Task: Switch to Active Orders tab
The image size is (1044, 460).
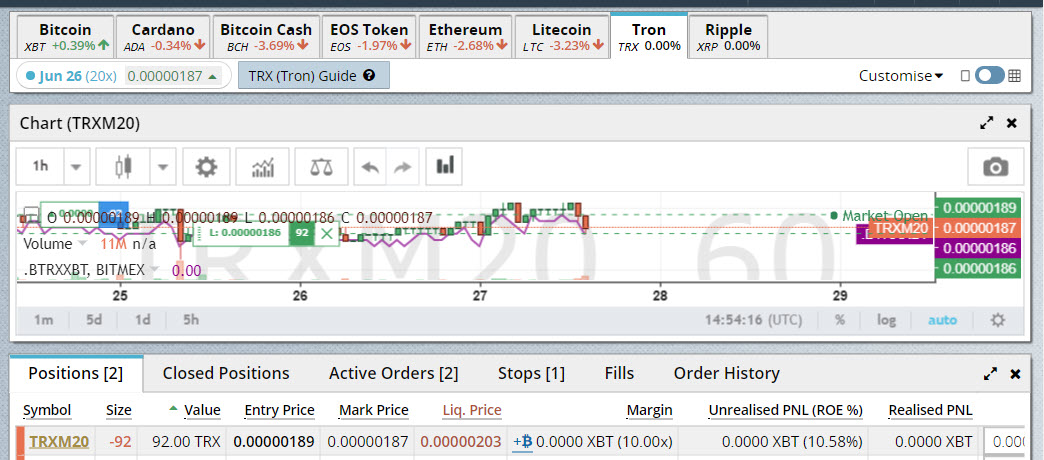Action: coord(393,373)
